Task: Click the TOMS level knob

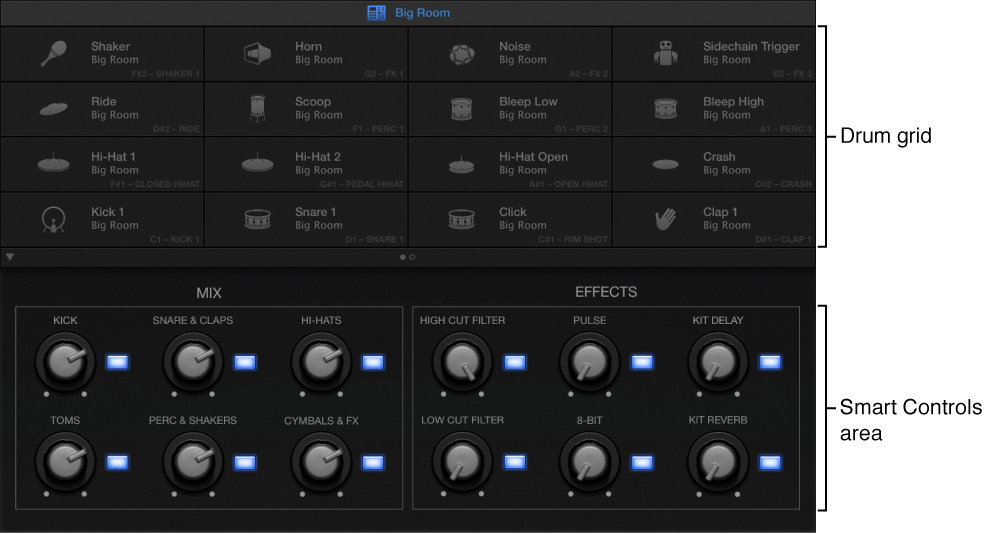Action: (65, 463)
